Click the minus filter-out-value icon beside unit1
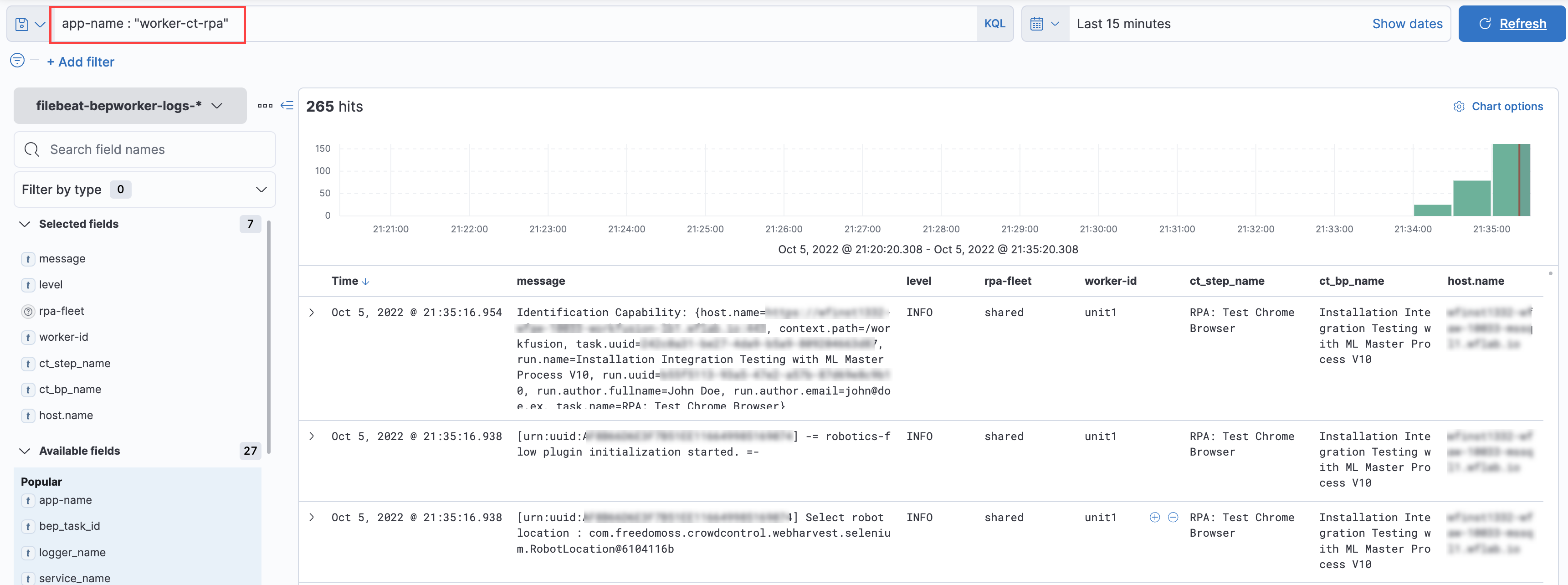 click(1172, 518)
